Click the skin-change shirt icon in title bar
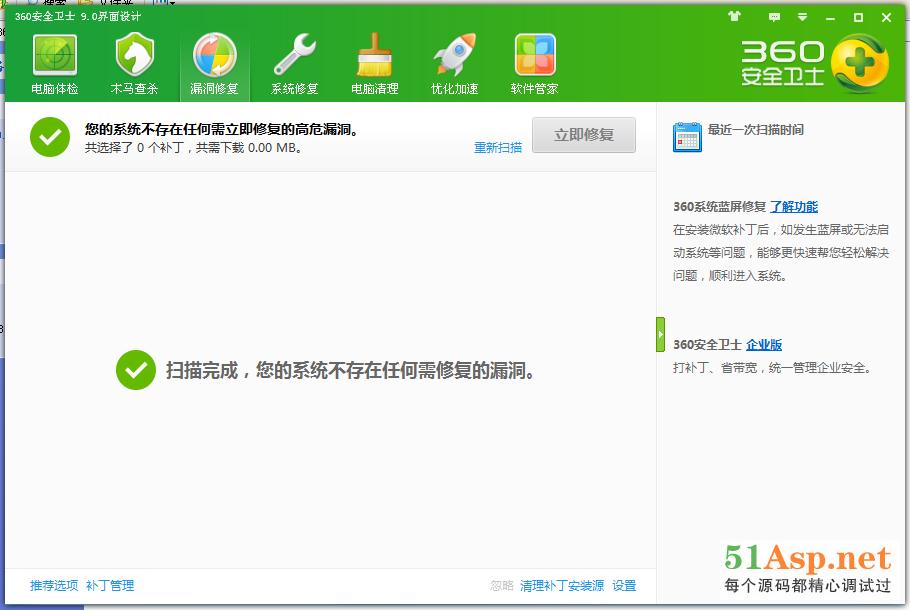The image size is (910, 610). pyautogui.click(x=735, y=16)
